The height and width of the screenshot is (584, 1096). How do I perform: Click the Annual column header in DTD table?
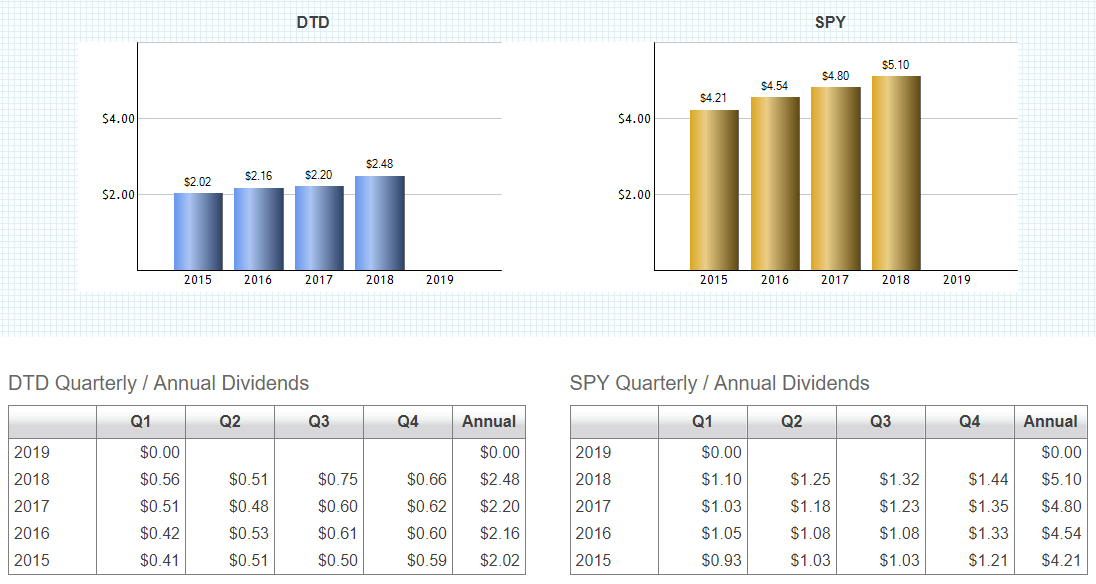489,422
